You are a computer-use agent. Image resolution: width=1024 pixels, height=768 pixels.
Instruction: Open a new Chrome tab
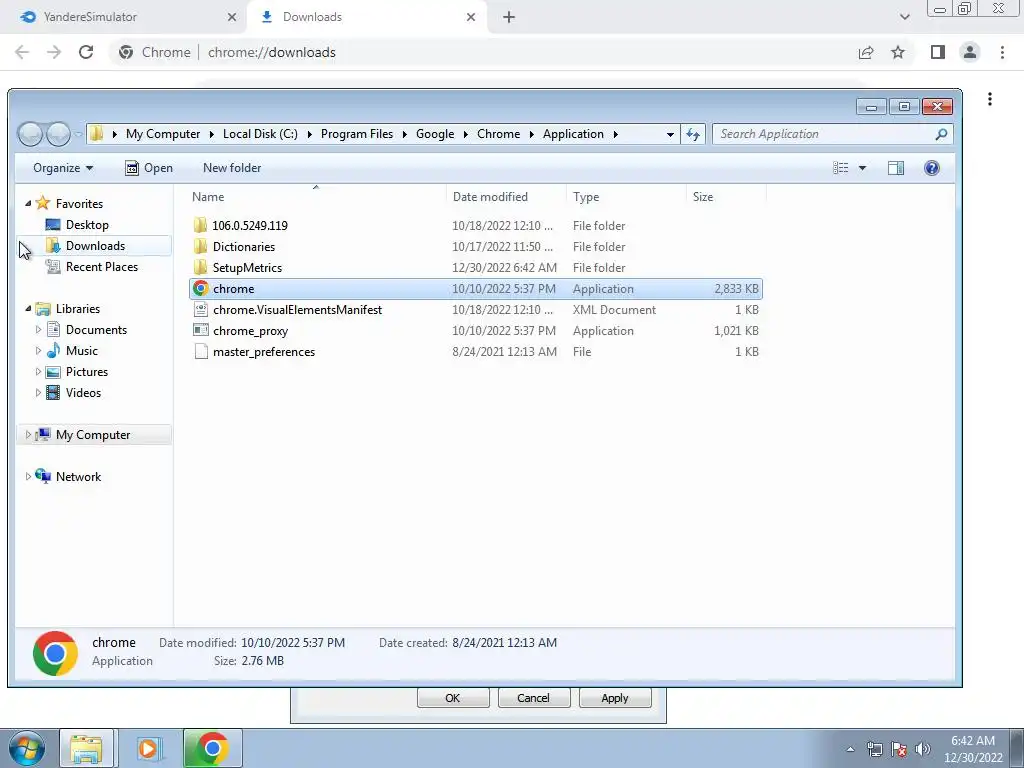click(509, 17)
